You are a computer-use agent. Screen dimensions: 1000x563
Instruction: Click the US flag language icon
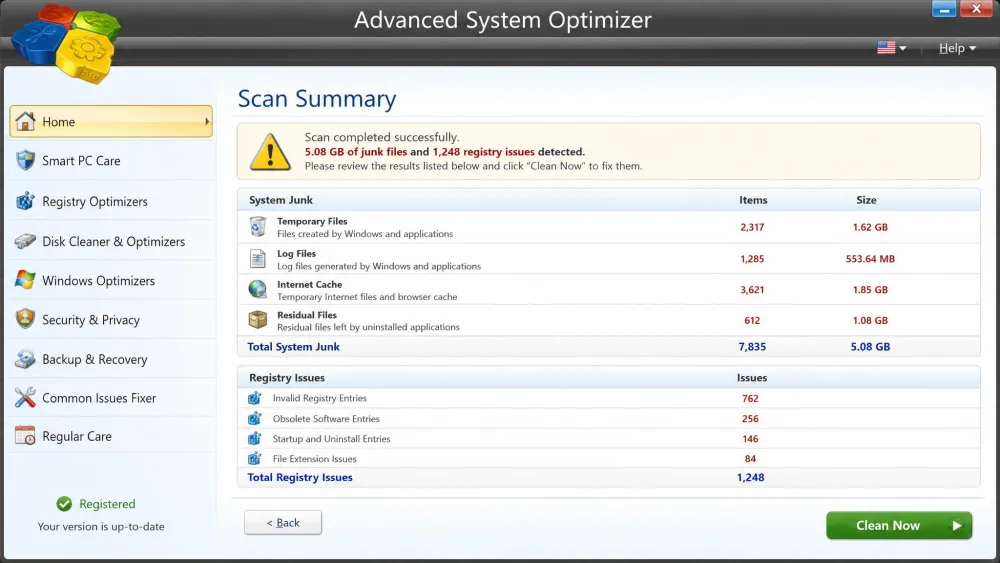pyautogui.click(x=886, y=48)
